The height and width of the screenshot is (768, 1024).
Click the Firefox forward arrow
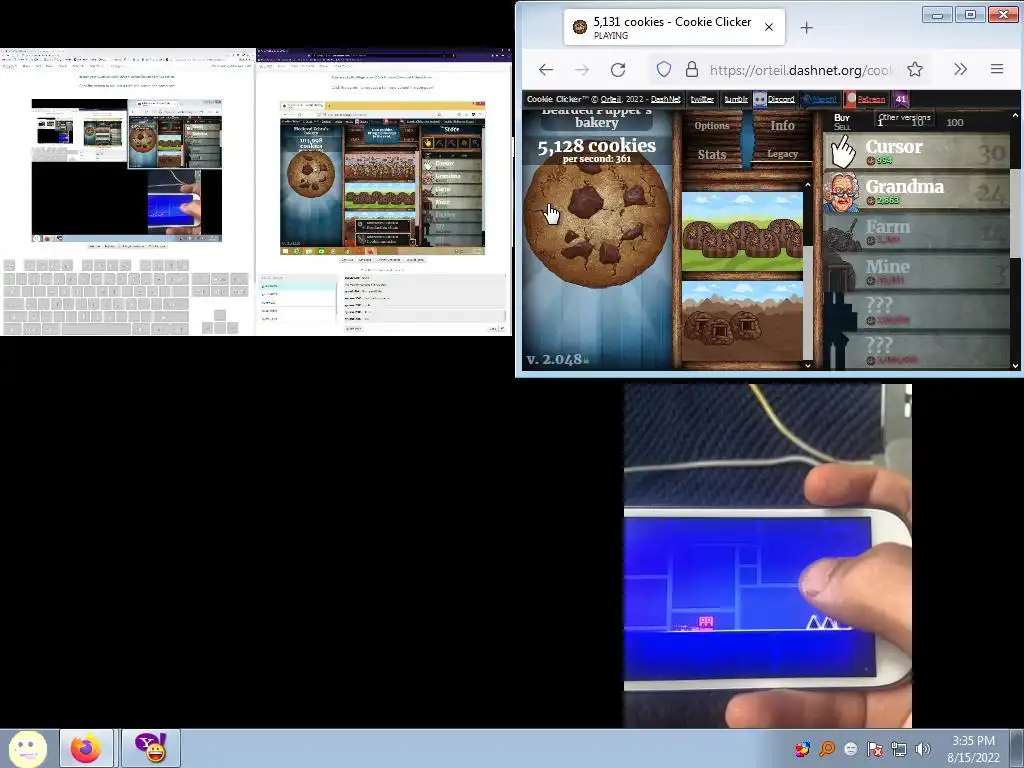[x=582, y=69]
